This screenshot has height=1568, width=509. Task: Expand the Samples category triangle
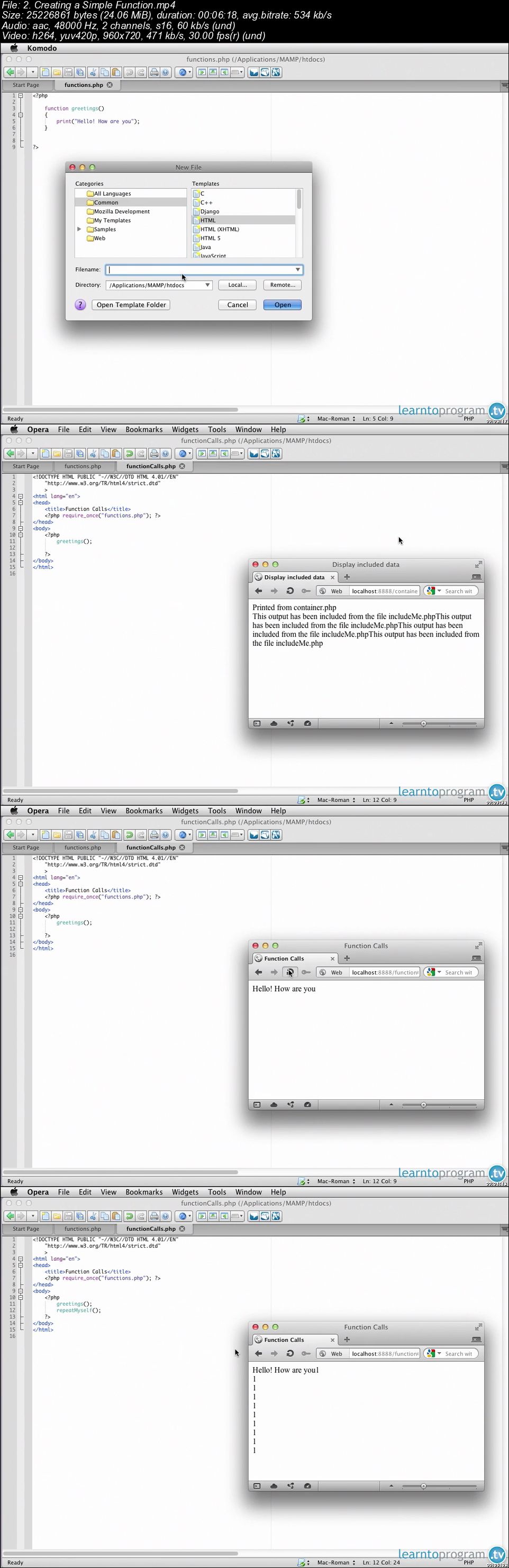click(x=79, y=230)
